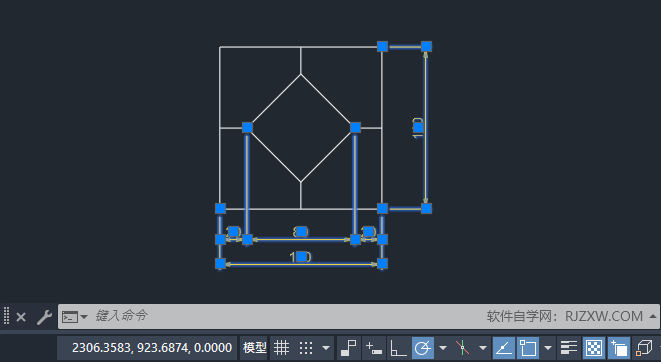Select grip at square's top-right corner
Viewport: 661px width, 362px height.
382,46
